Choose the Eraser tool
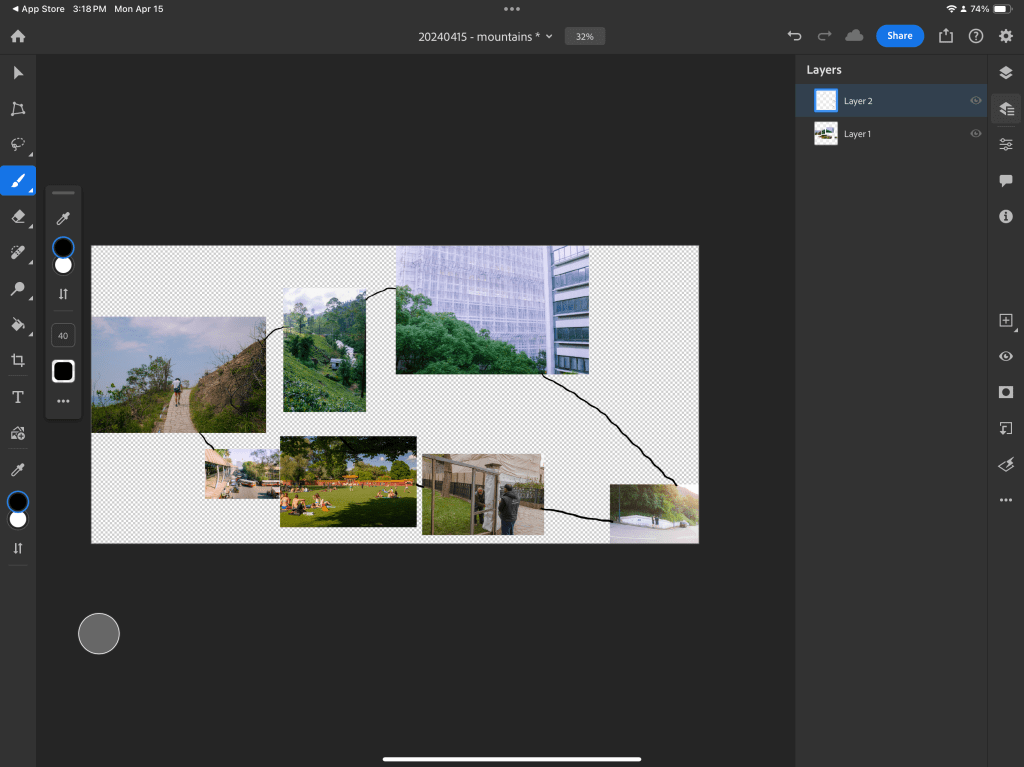This screenshot has width=1024, height=767. click(x=18, y=216)
